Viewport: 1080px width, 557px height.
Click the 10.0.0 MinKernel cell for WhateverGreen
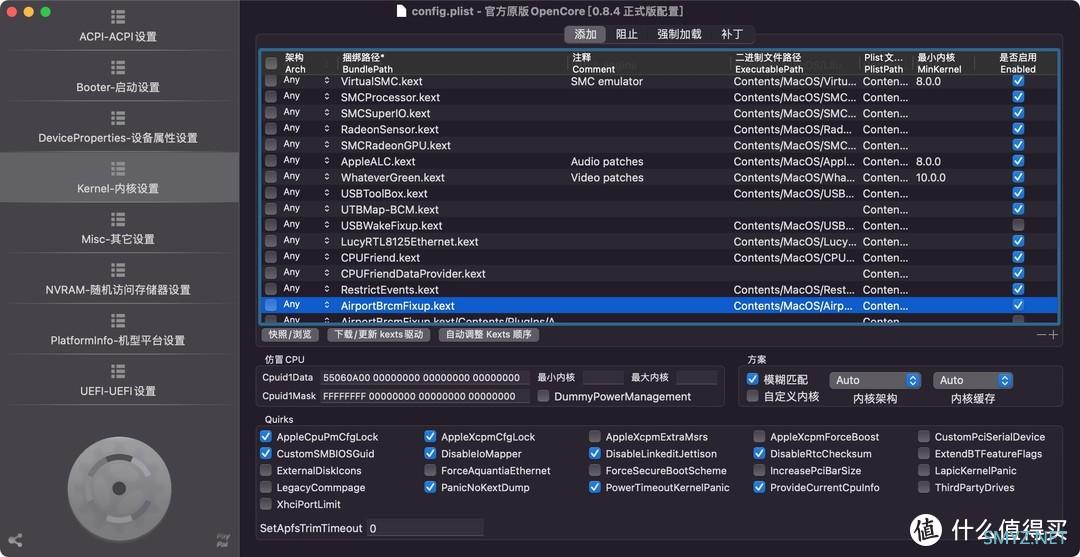click(931, 177)
